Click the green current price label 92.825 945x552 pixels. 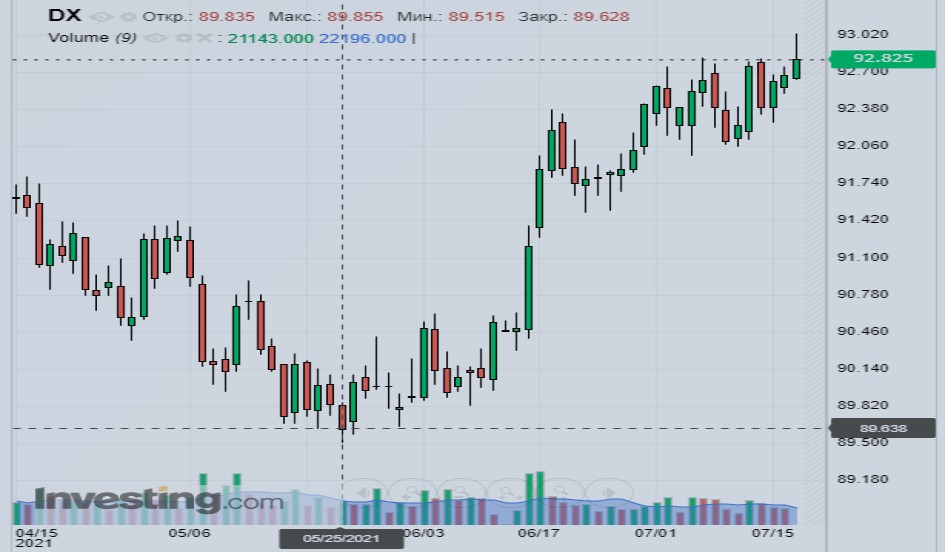883,58
